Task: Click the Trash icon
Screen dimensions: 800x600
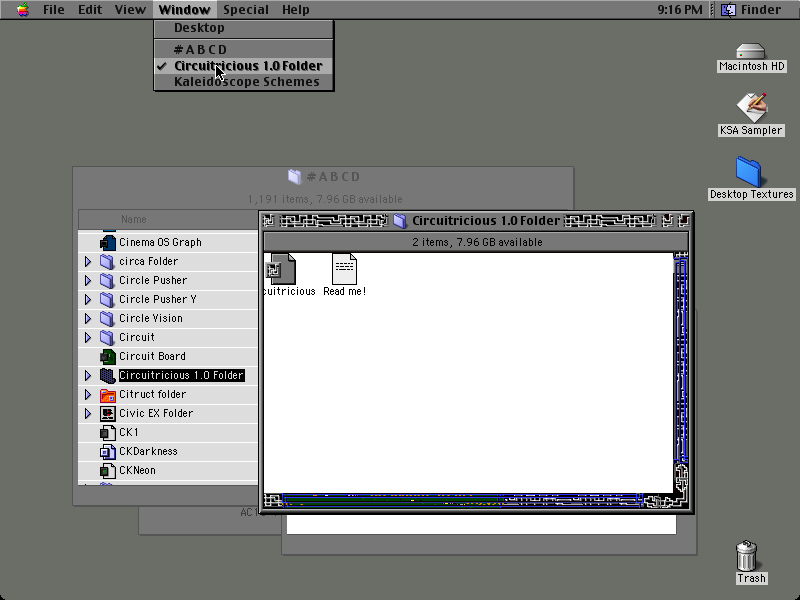Action: click(x=746, y=556)
